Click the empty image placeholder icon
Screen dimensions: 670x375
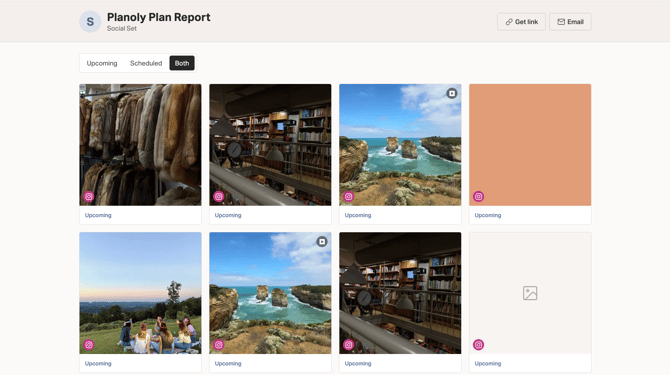530,293
